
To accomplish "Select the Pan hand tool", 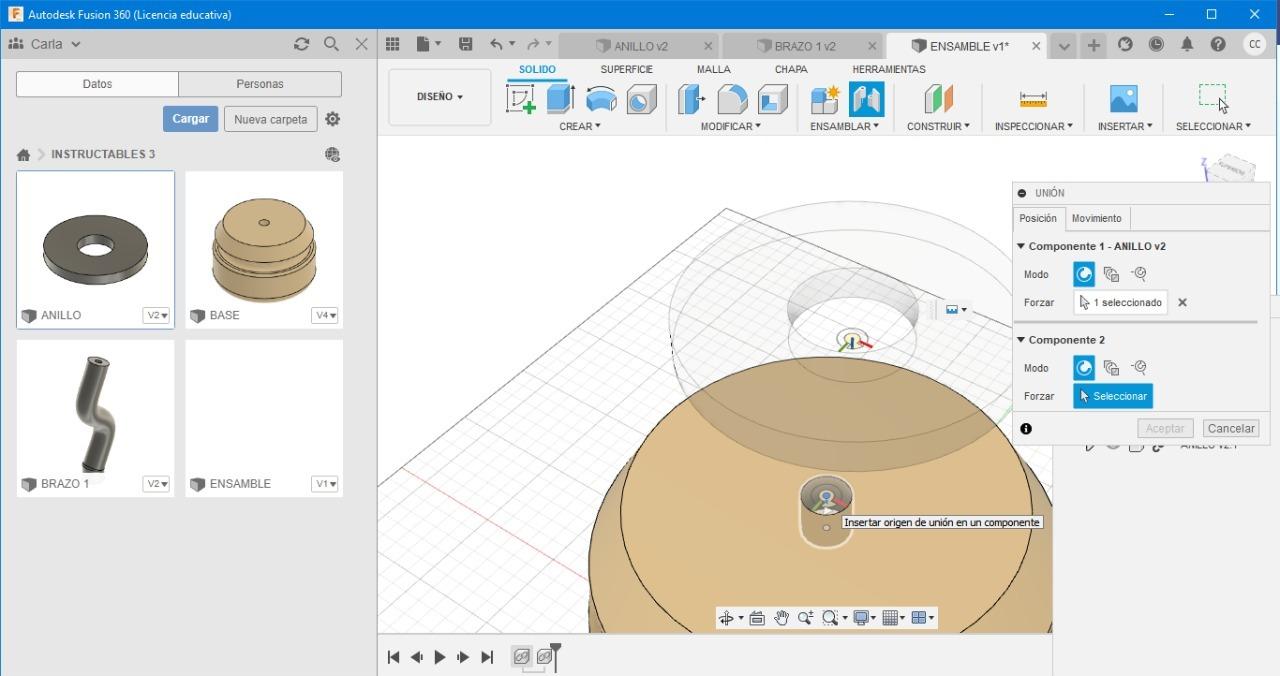I will click(x=781, y=618).
